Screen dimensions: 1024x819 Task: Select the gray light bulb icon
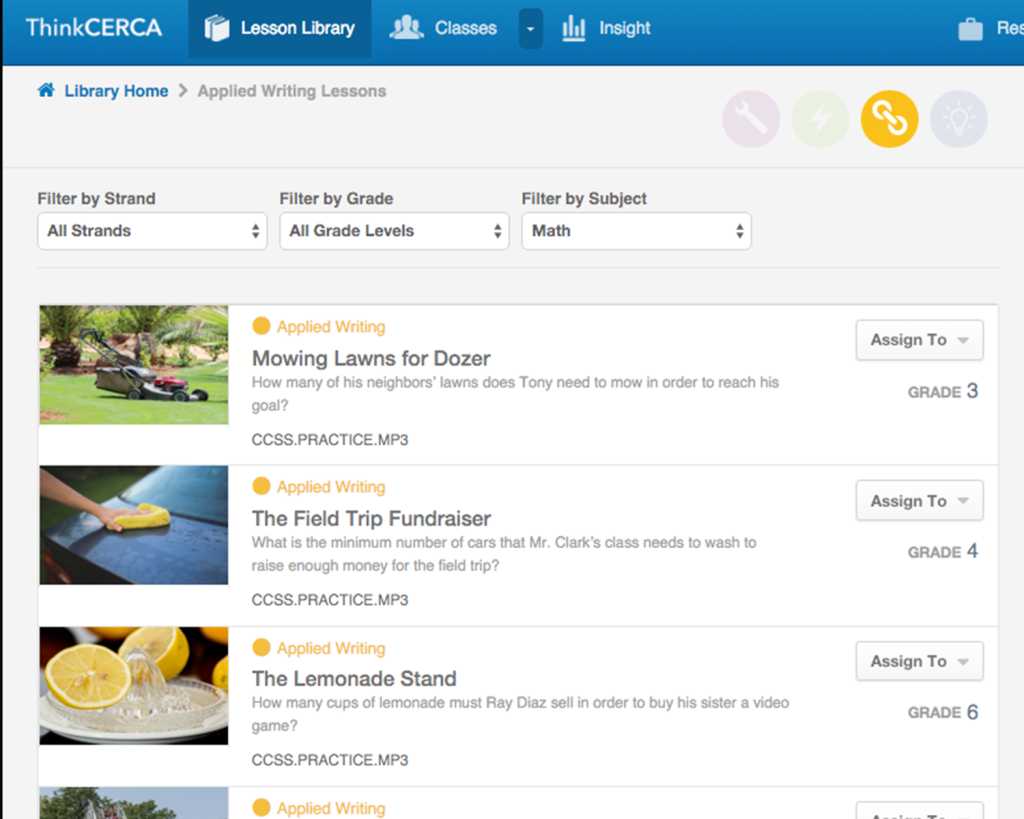(x=959, y=119)
